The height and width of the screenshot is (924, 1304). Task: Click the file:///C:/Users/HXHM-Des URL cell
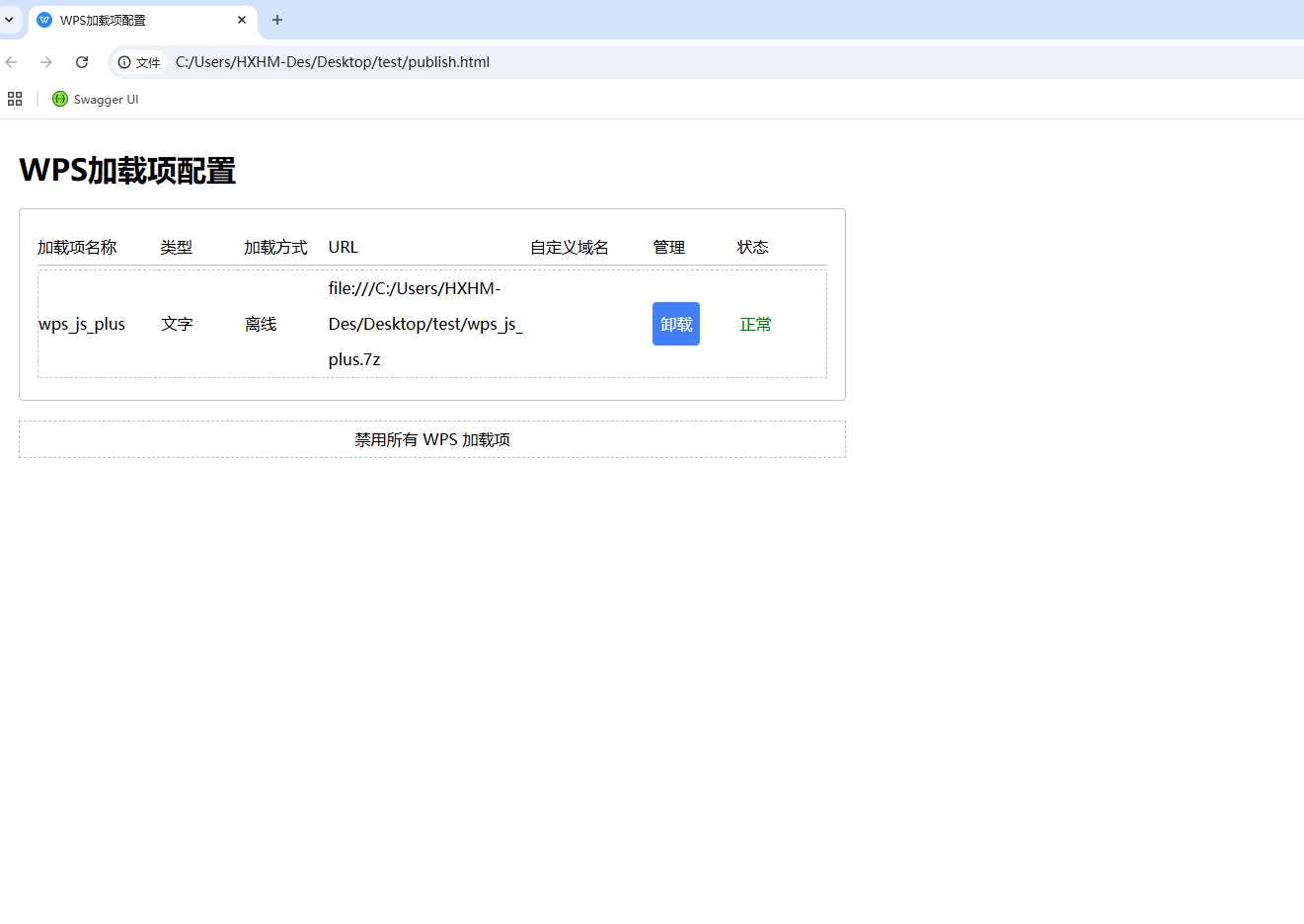point(425,324)
